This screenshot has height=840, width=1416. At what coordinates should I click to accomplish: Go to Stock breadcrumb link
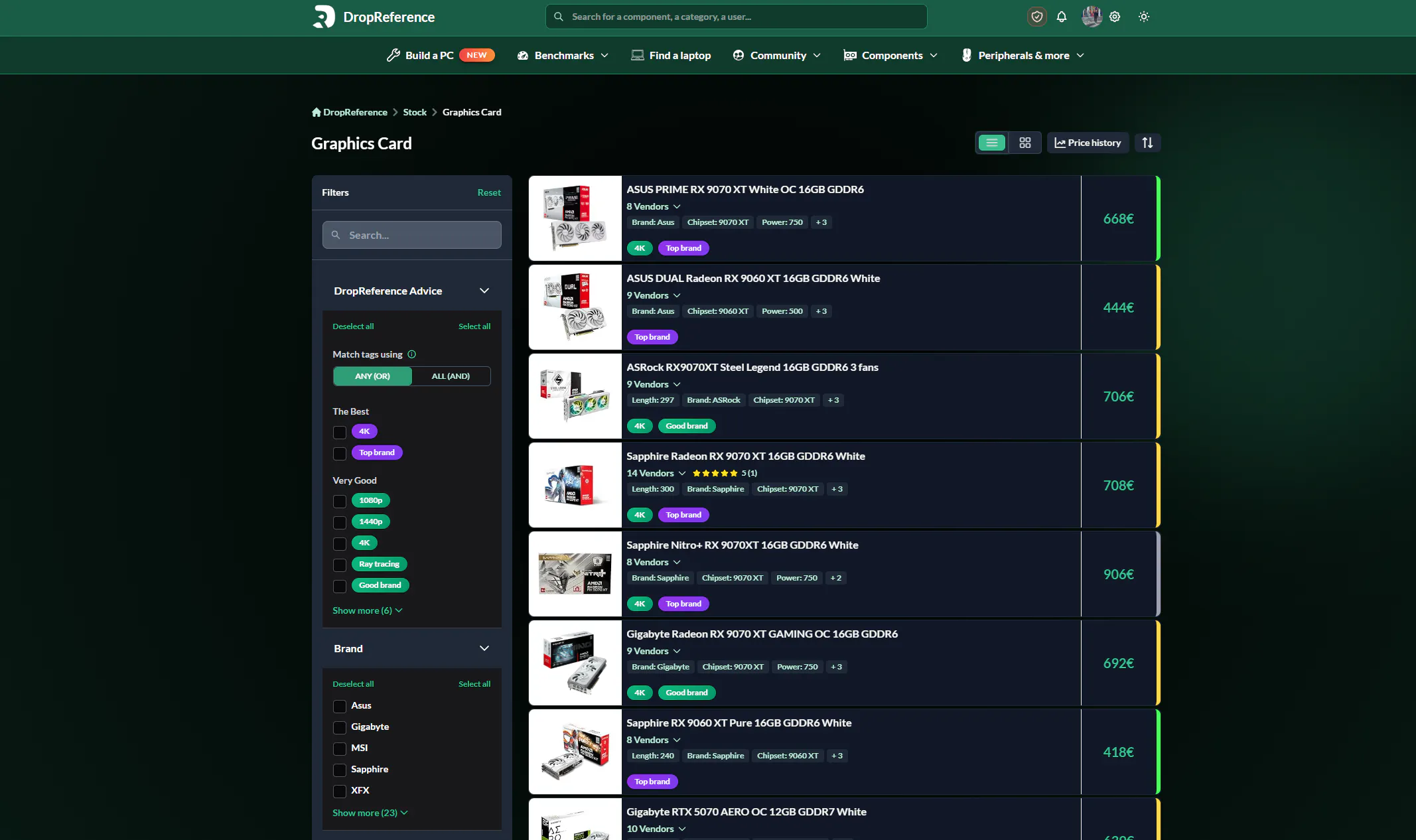[415, 112]
